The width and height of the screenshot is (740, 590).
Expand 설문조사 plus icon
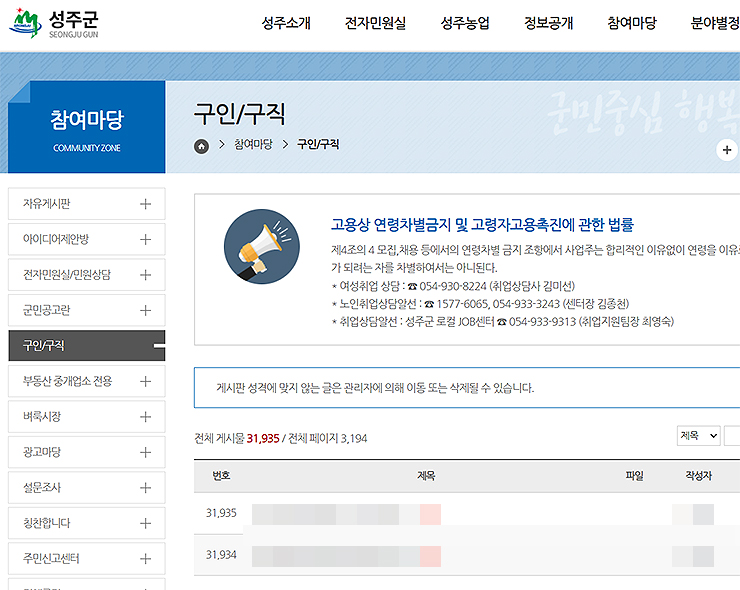pyautogui.click(x=145, y=488)
